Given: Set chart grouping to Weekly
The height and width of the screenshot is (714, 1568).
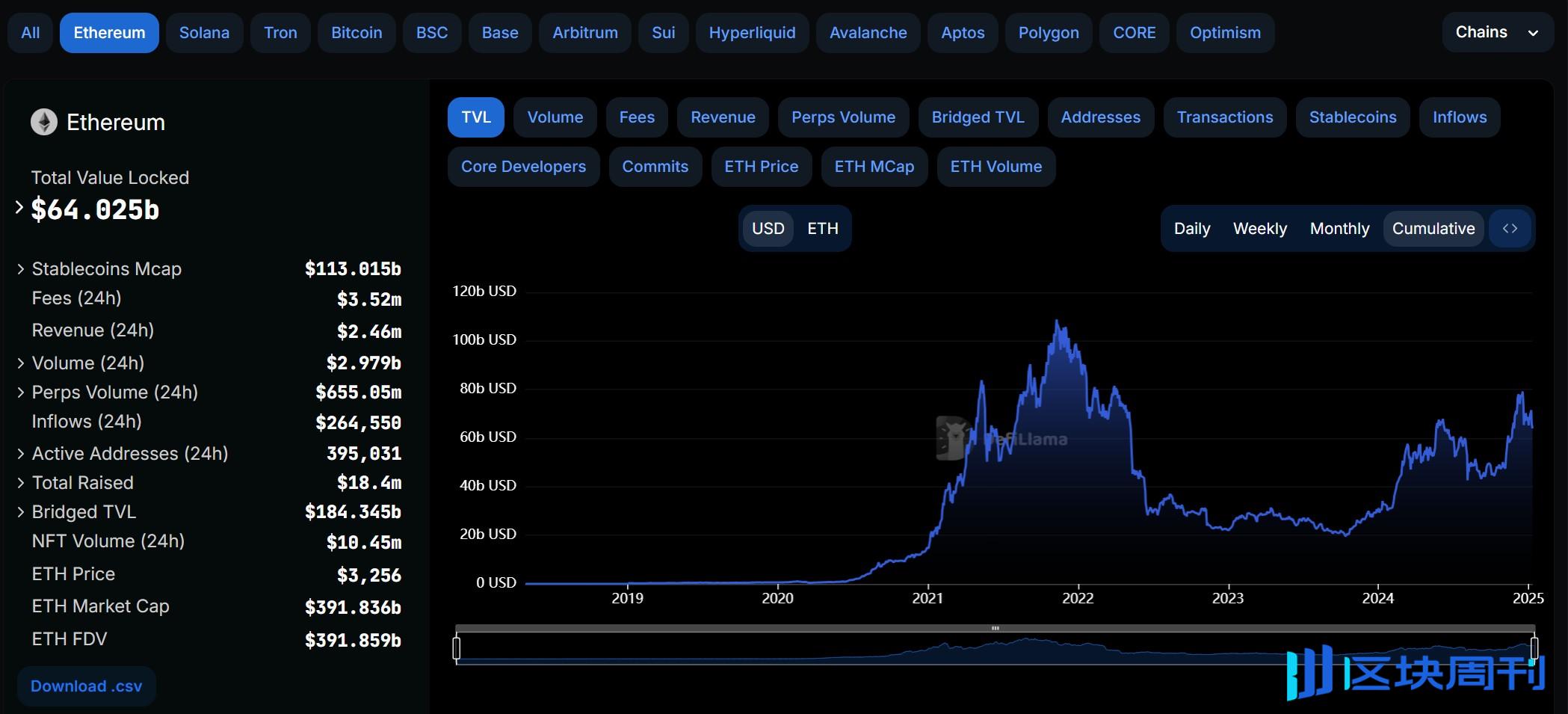Looking at the screenshot, I should (1260, 229).
